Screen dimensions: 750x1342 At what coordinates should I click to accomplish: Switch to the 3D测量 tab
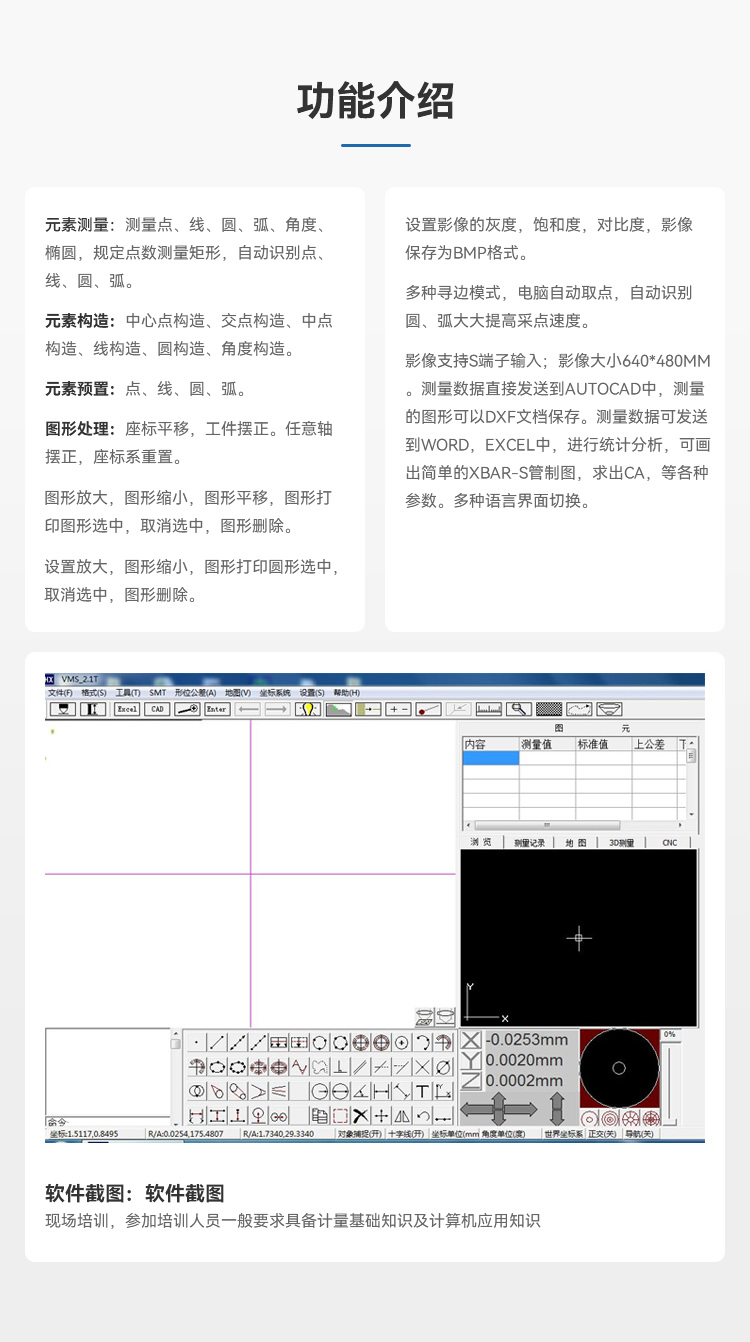pos(622,843)
